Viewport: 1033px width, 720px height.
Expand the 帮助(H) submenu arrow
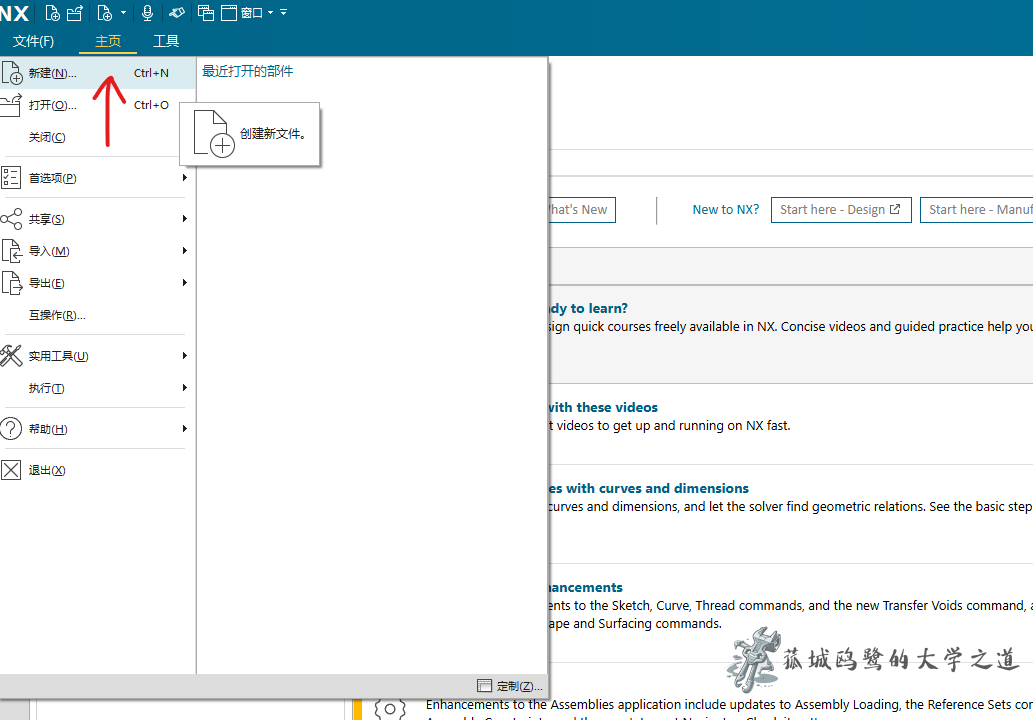(184, 429)
